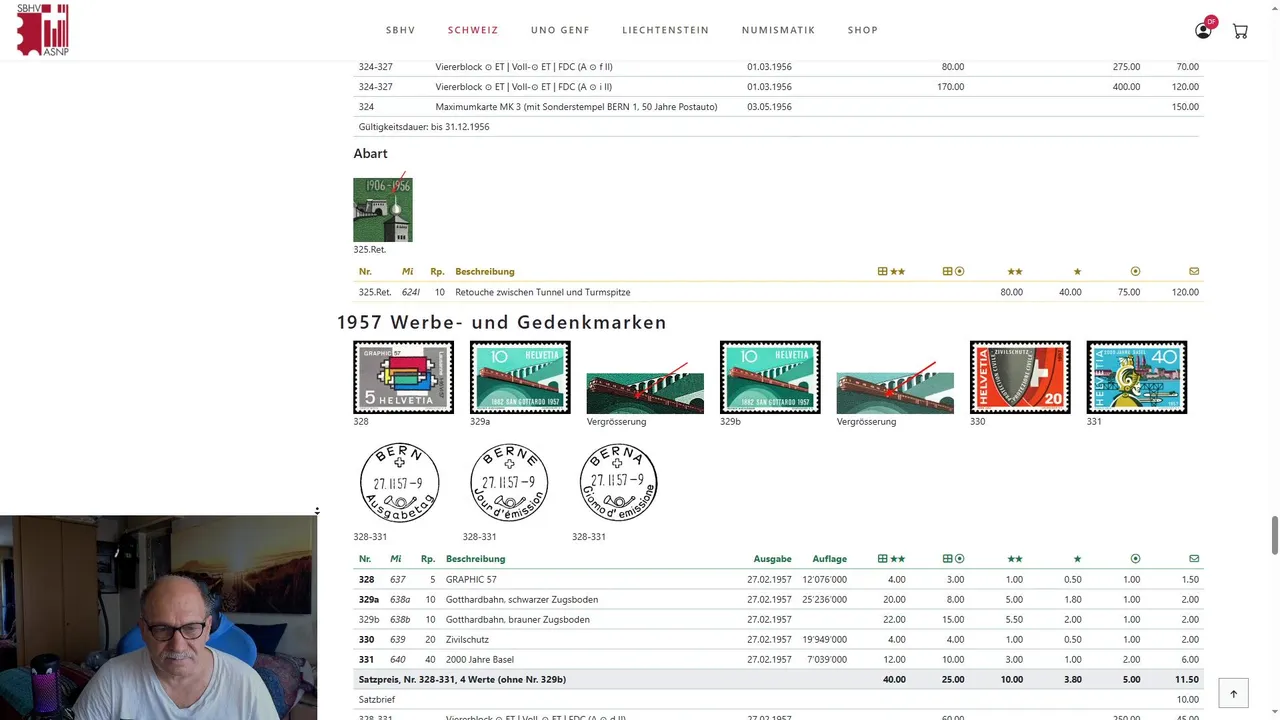
Task: Click the double-star icon in the 1957 table header
Action: pos(1015,559)
